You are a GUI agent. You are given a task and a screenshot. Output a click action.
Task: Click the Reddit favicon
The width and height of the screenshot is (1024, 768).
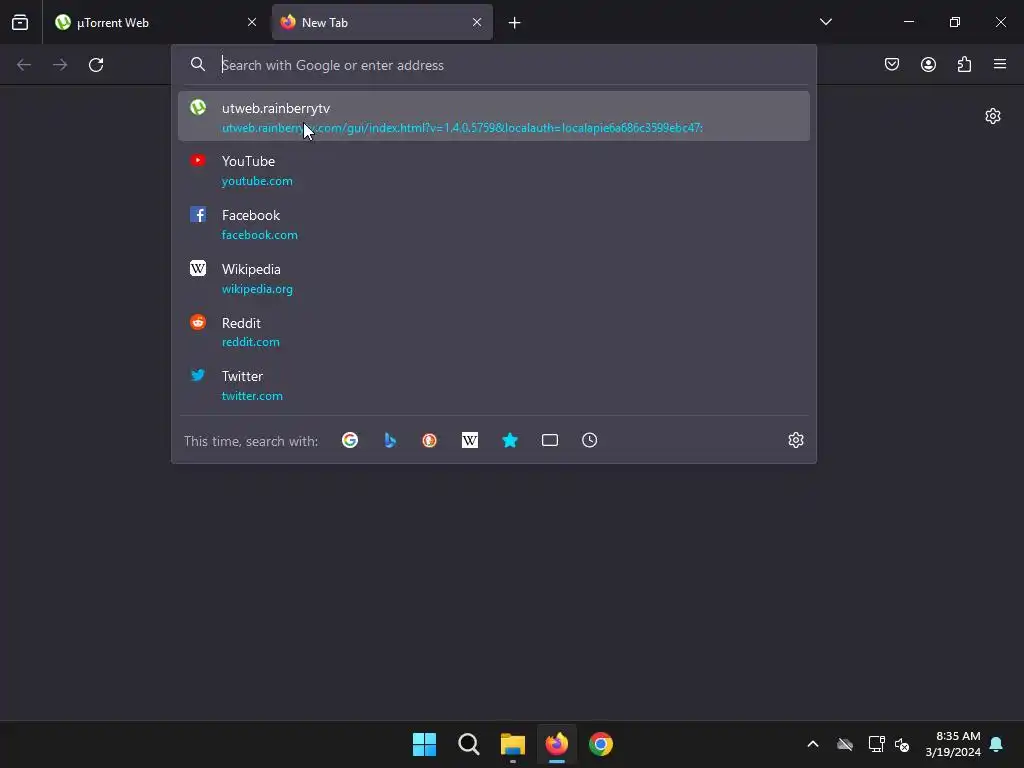(198, 322)
